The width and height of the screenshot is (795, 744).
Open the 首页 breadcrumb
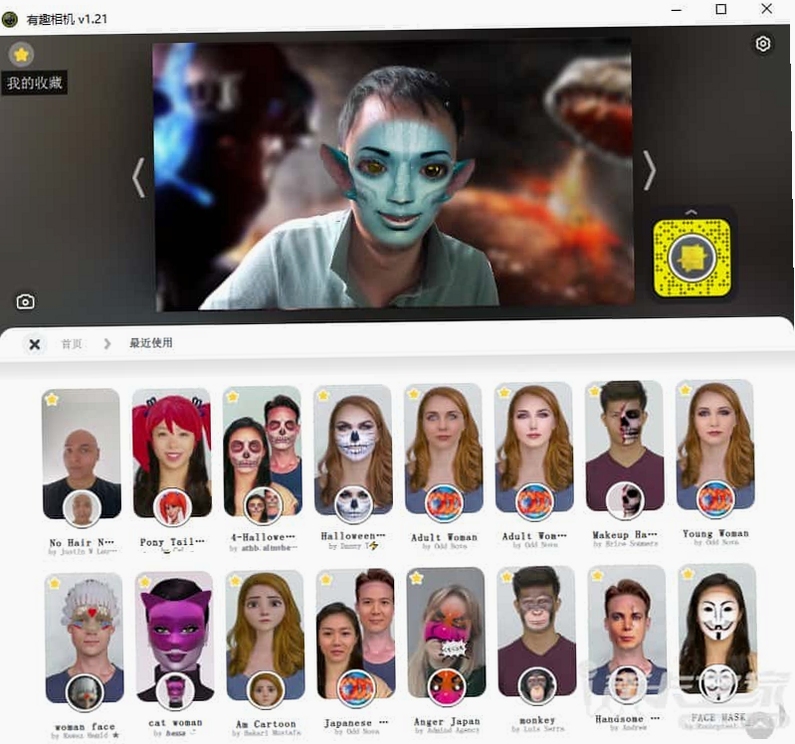pos(71,344)
